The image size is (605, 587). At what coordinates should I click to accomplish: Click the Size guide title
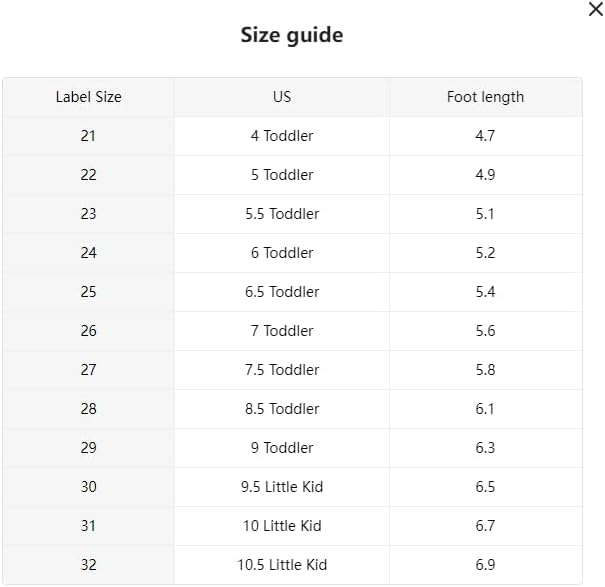(291, 35)
